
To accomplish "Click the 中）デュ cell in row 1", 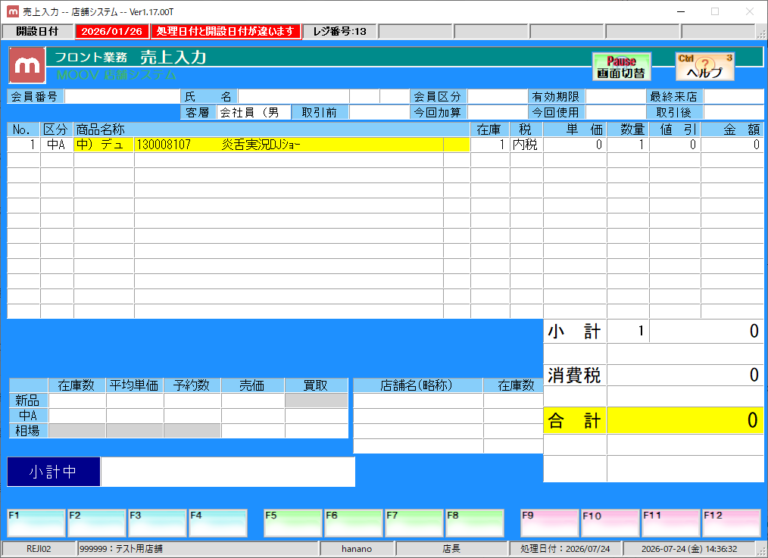I will [x=104, y=145].
